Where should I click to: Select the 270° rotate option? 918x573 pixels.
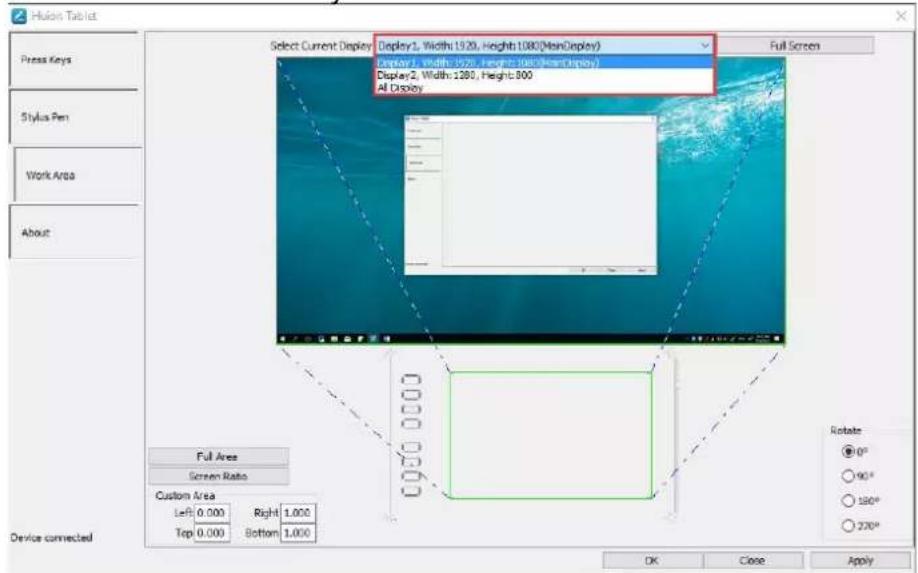[x=848, y=525]
